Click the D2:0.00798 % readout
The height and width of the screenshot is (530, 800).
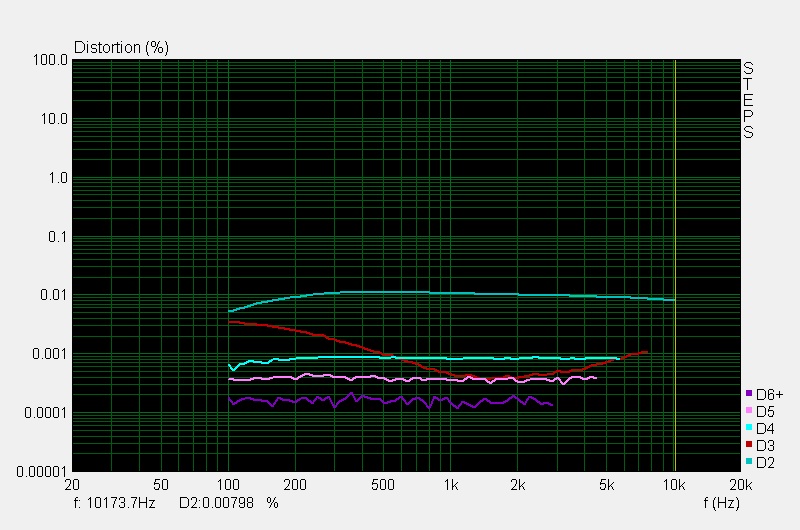[229, 503]
